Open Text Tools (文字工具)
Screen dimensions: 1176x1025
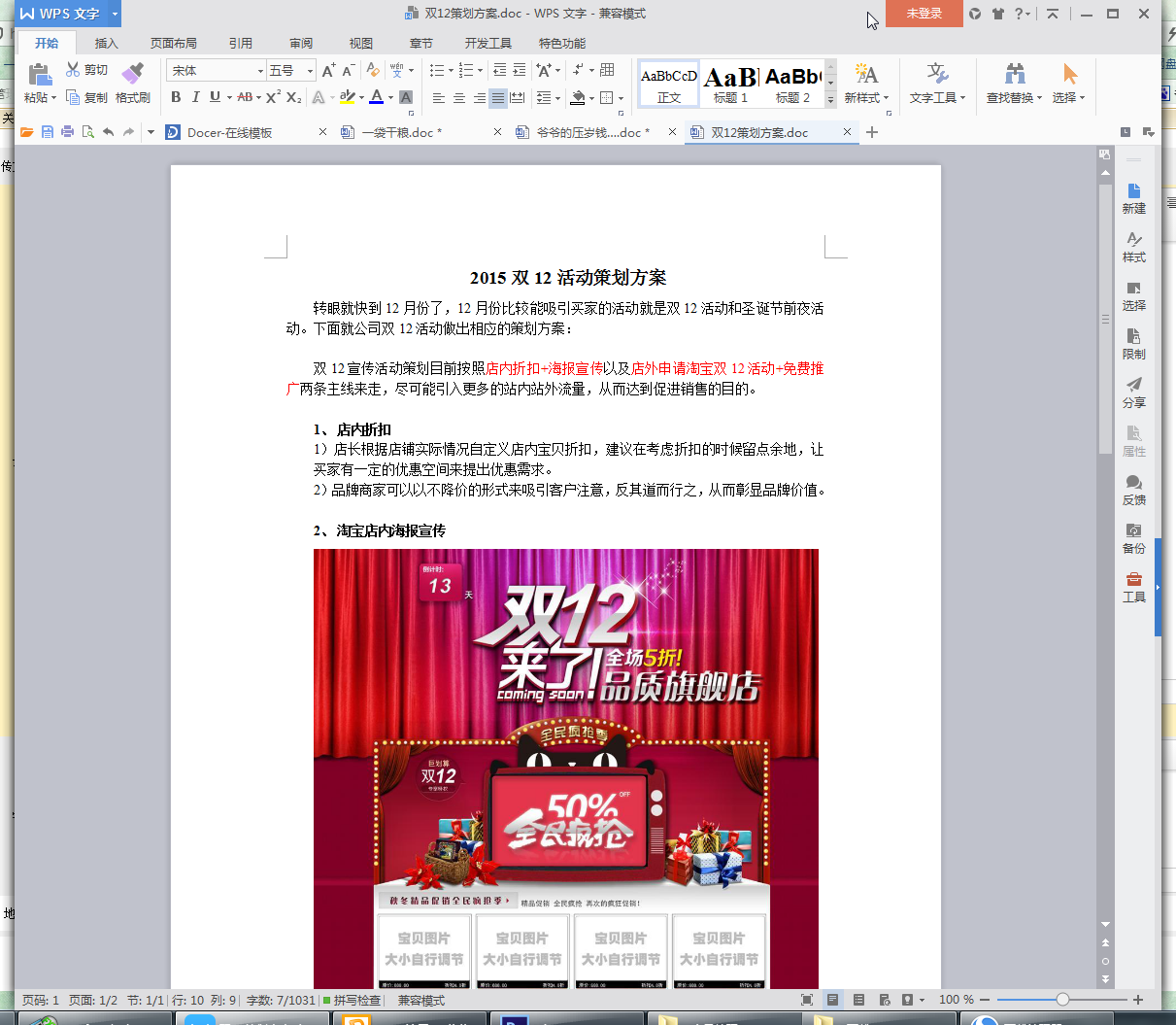pos(937,85)
